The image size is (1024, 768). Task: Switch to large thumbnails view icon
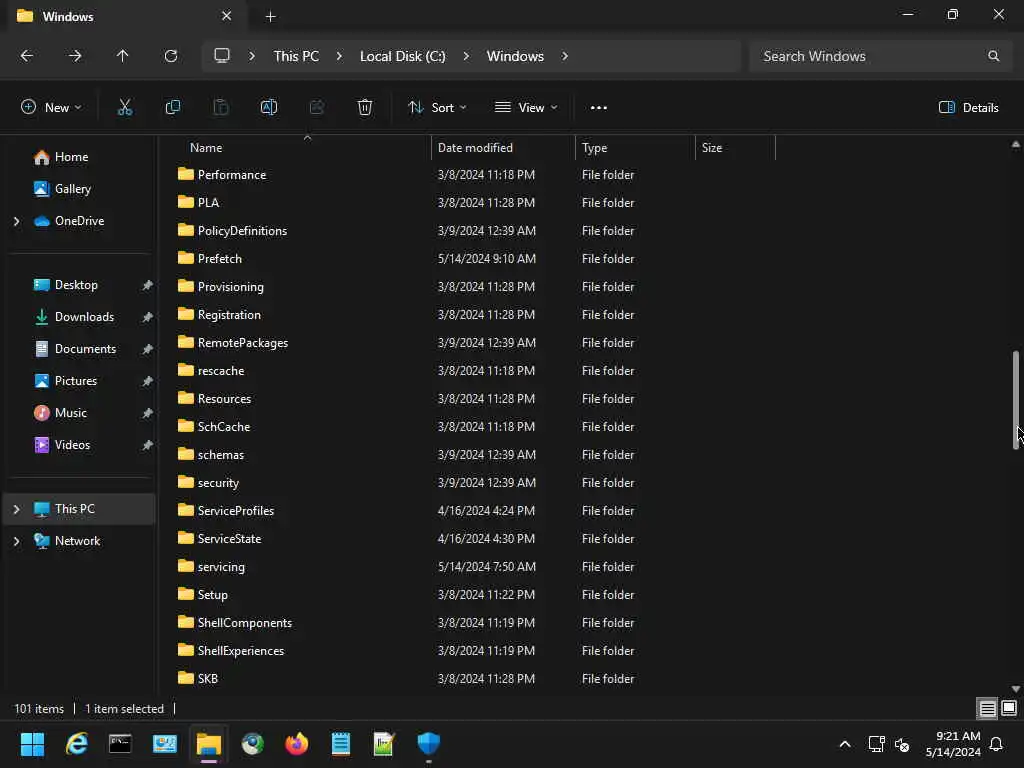(x=1009, y=709)
